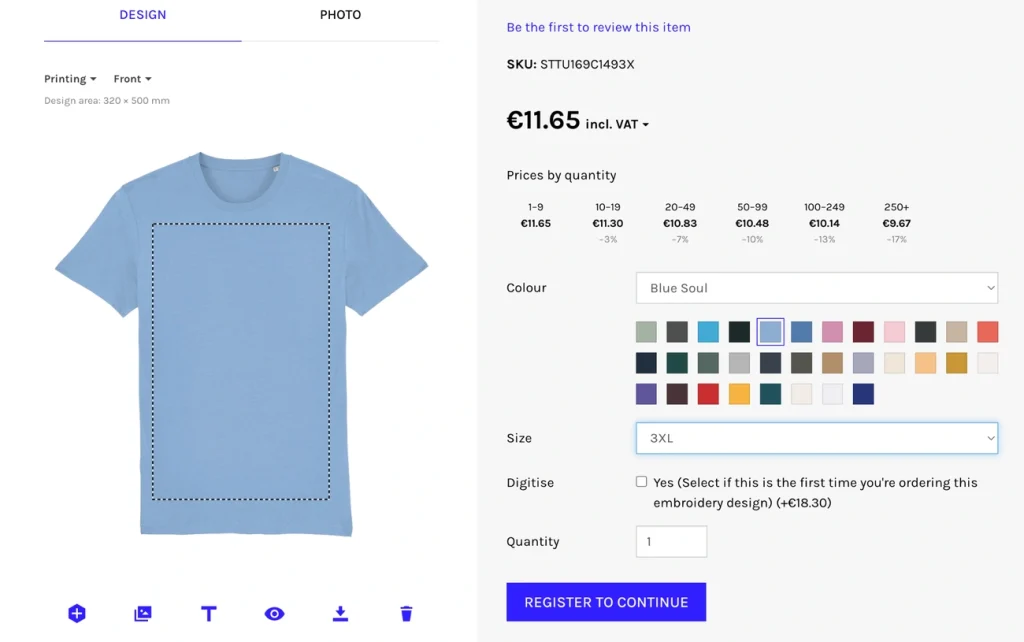Select the dark navy colour swatch

click(863, 393)
